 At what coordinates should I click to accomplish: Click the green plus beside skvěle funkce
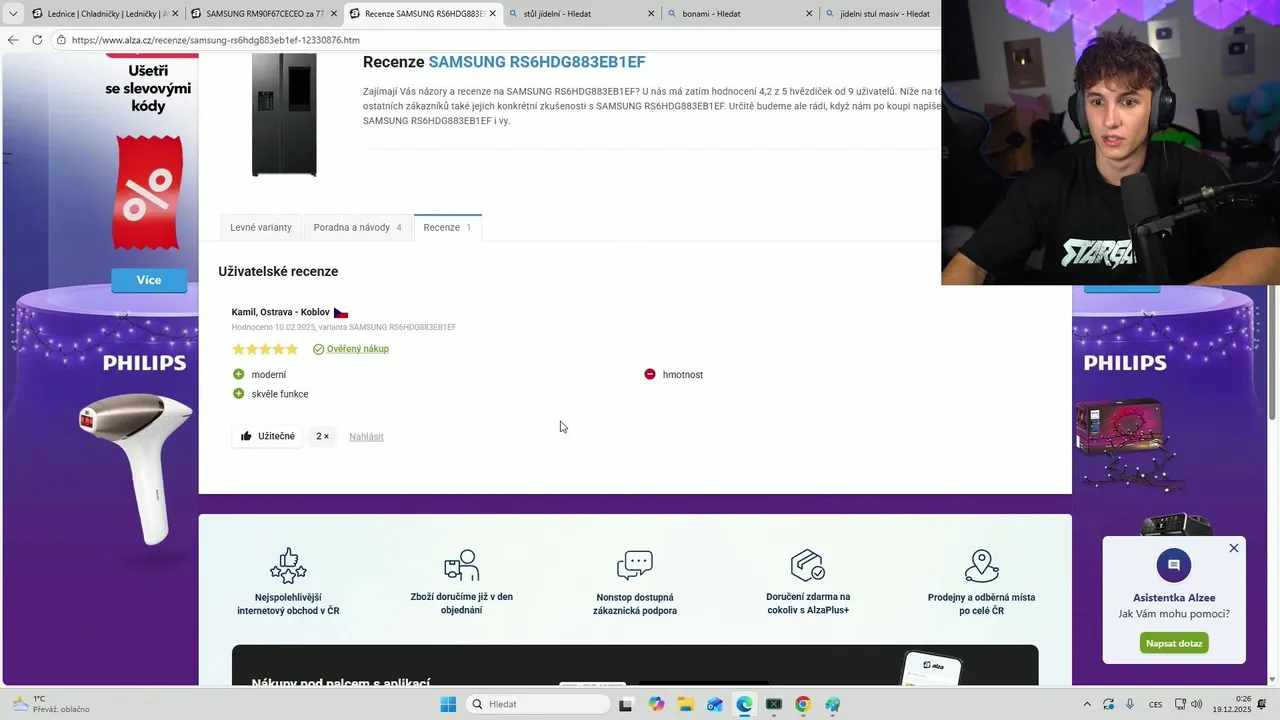pyautogui.click(x=238, y=393)
